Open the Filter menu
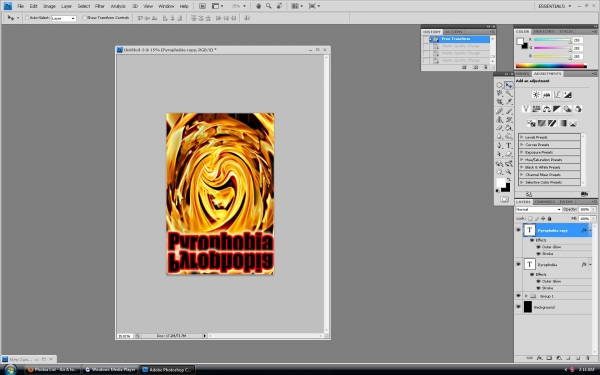The height and width of the screenshot is (375, 600). pos(100,6)
